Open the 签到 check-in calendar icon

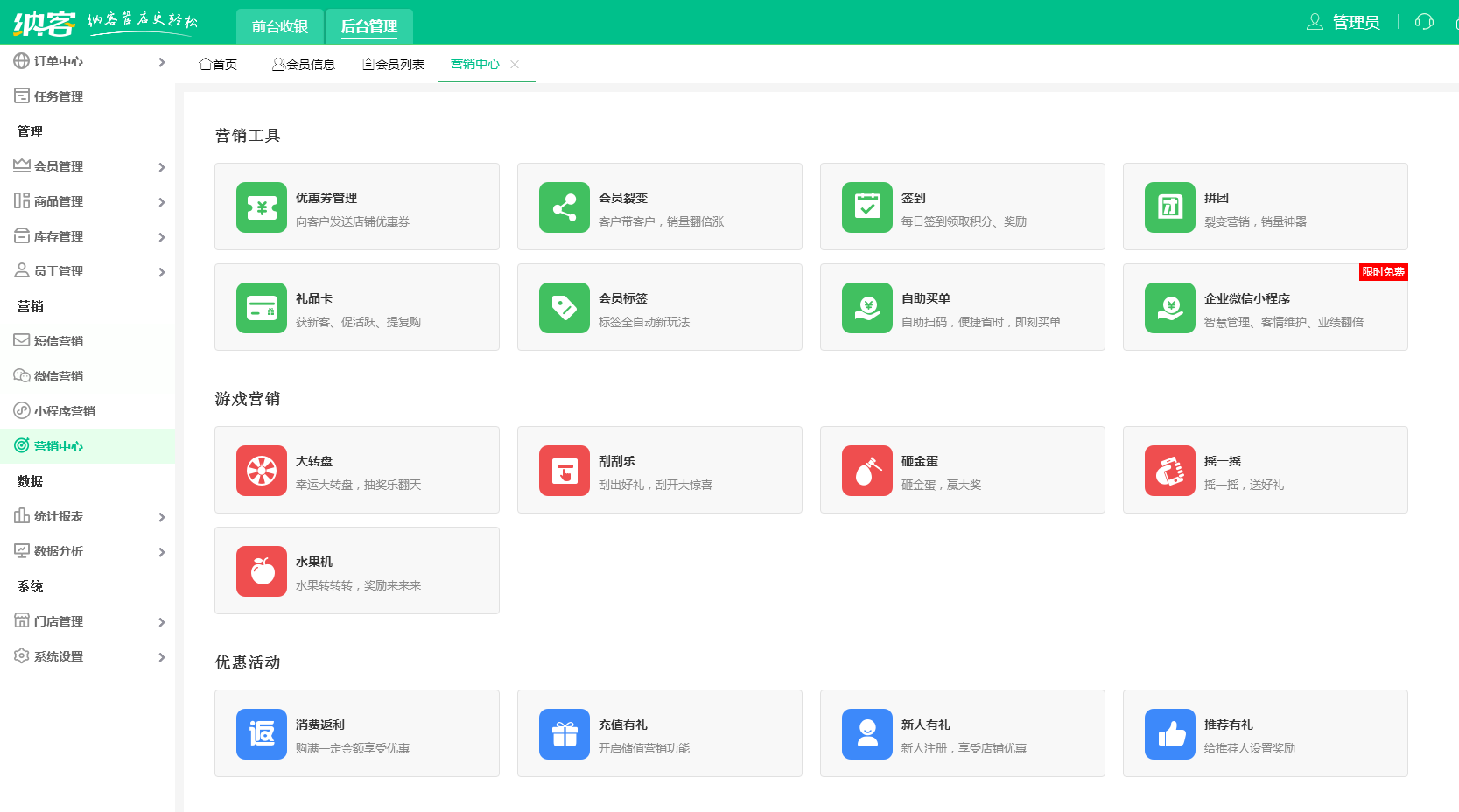click(x=866, y=207)
